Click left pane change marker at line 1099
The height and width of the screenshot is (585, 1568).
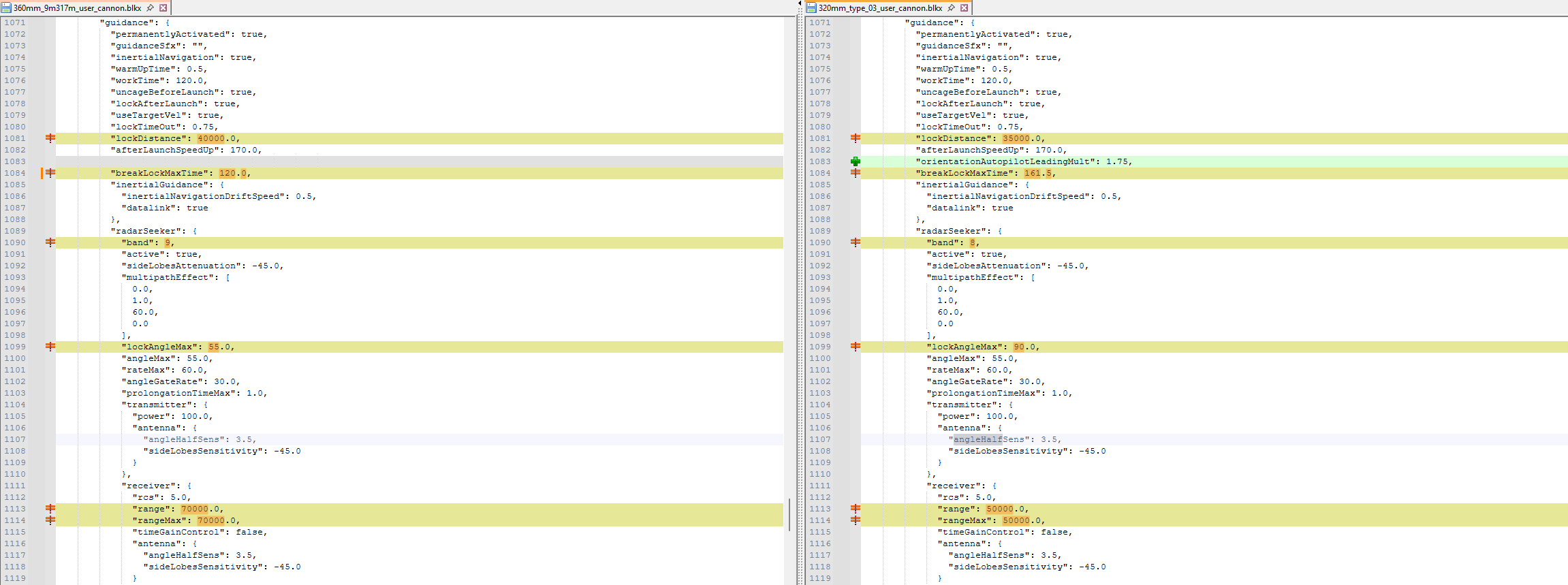(50, 347)
